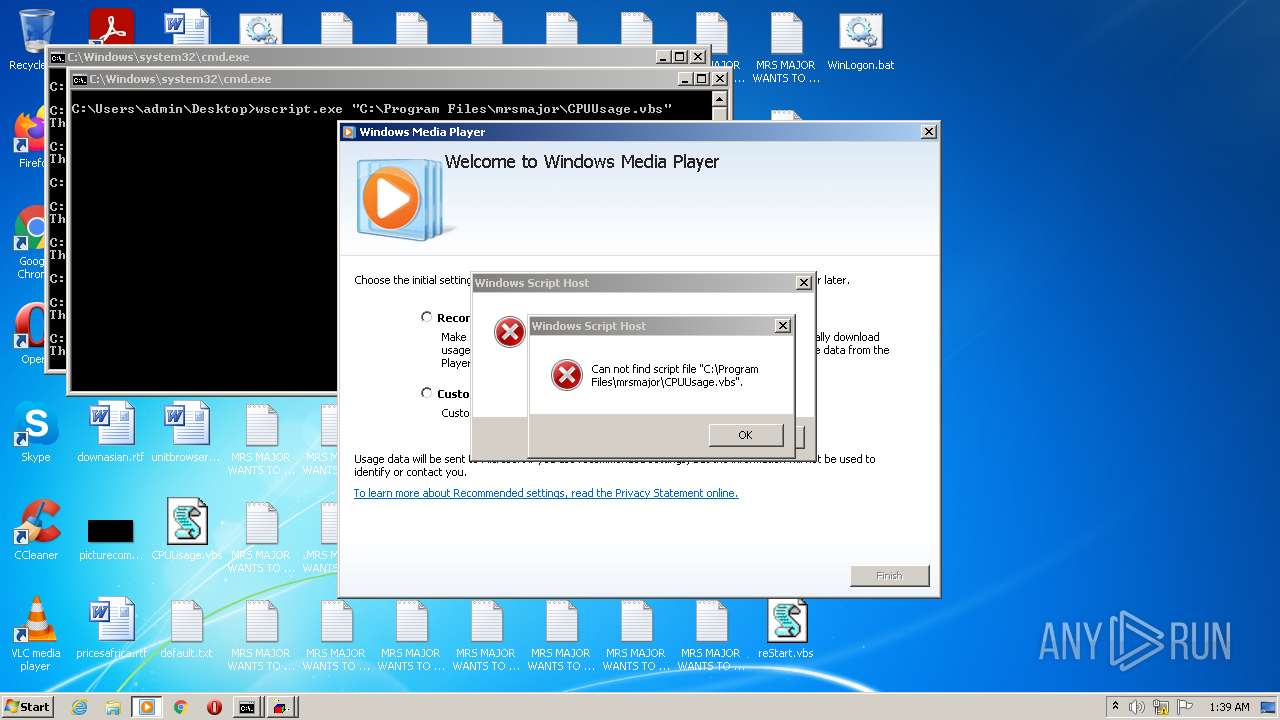1280x720 pixels.
Task: Launch Skype from the desktop
Action: pyautogui.click(x=36, y=432)
